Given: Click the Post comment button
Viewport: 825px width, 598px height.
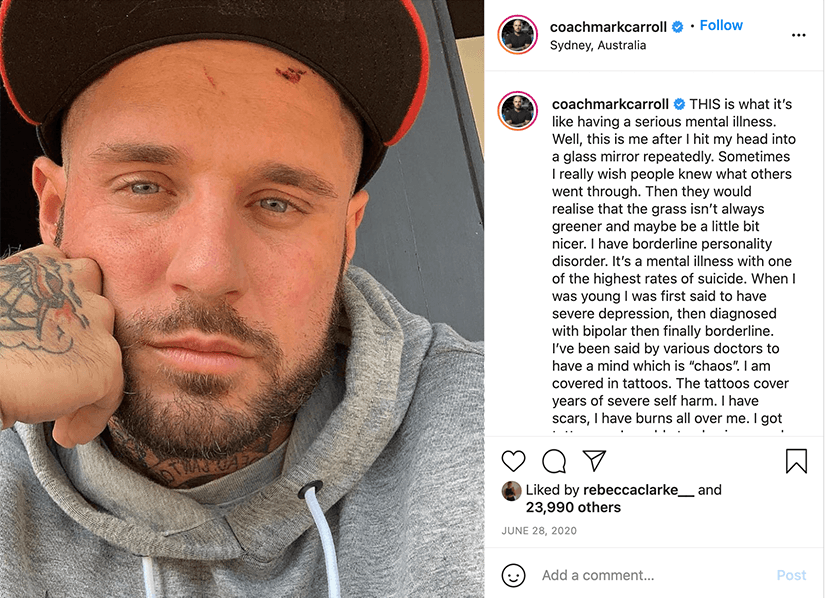Looking at the screenshot, I should coord(791,575).
